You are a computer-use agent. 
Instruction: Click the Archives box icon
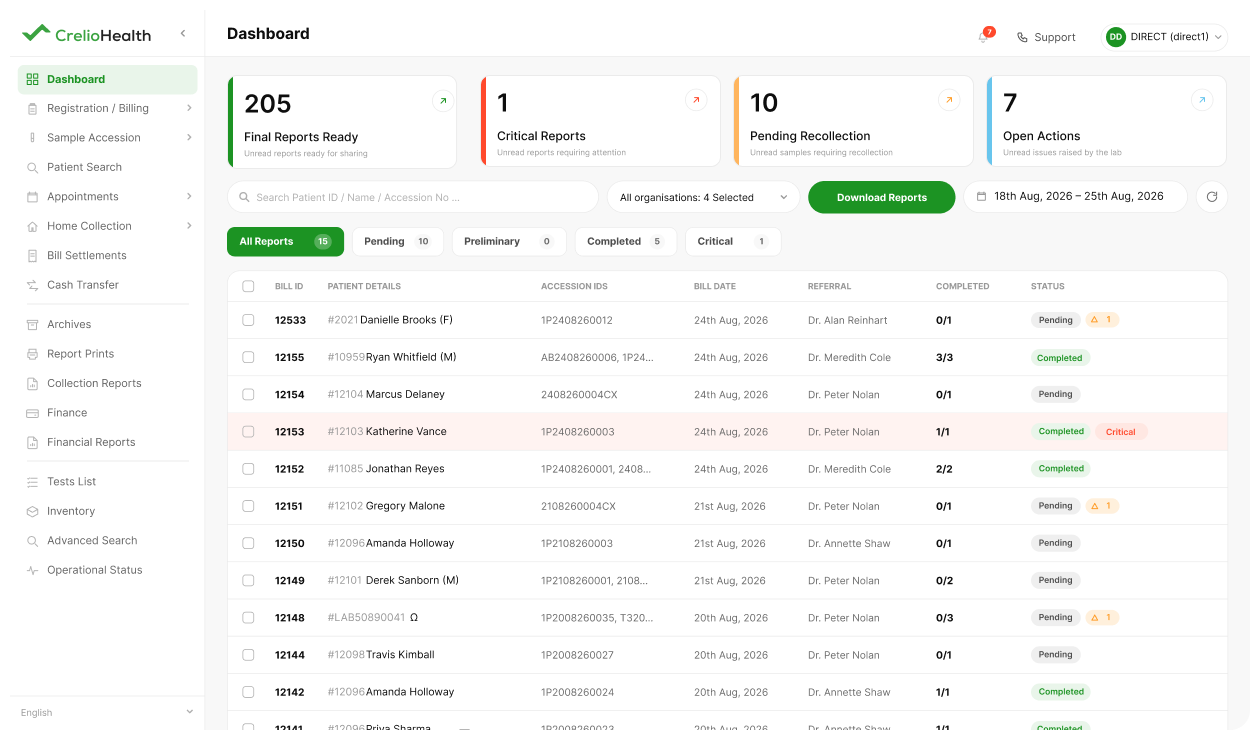(x=33, y=325)
